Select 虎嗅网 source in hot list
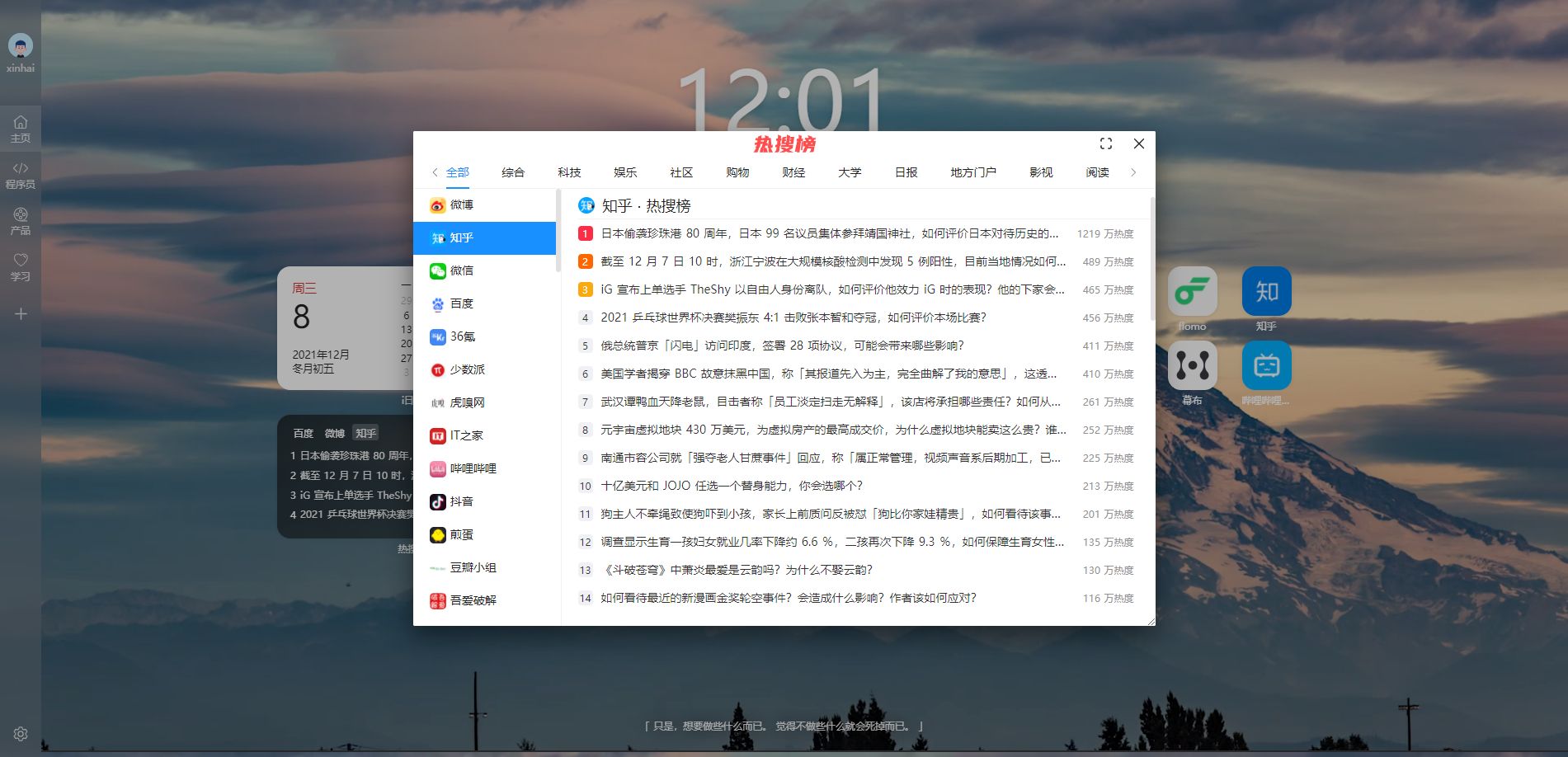The height and width of the screenshot is (757, 1568). [485, 402]
